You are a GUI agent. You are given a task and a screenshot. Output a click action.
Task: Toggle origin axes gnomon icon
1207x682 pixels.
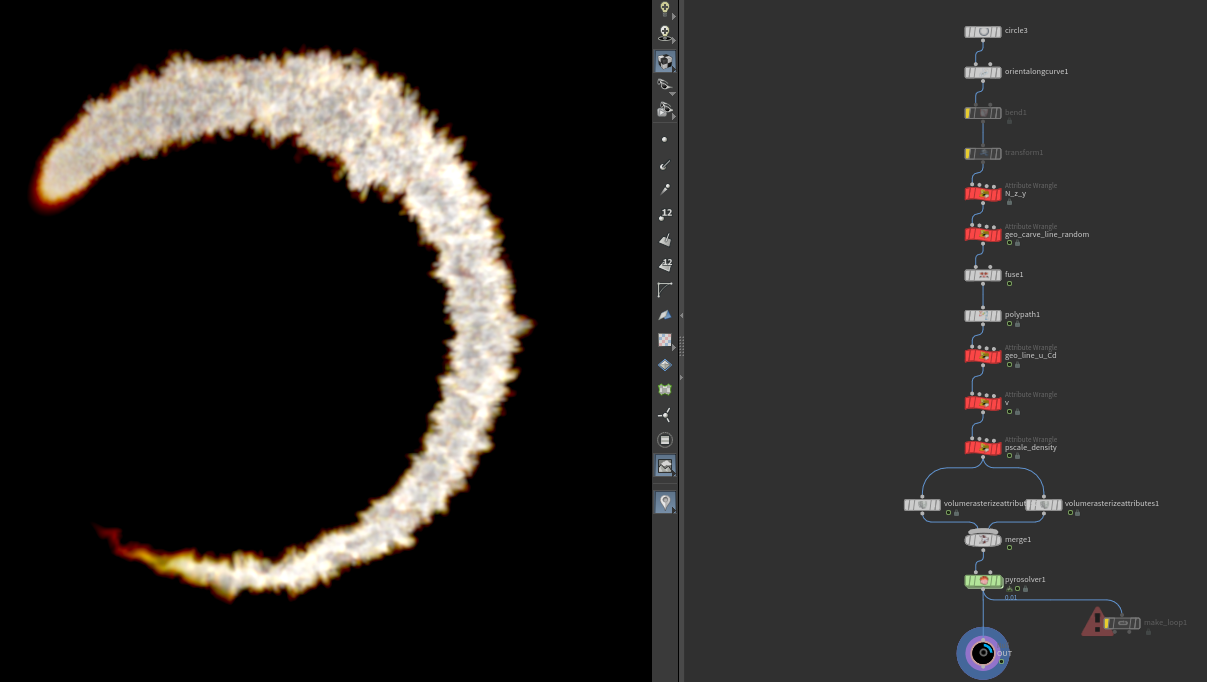[665, 415]
